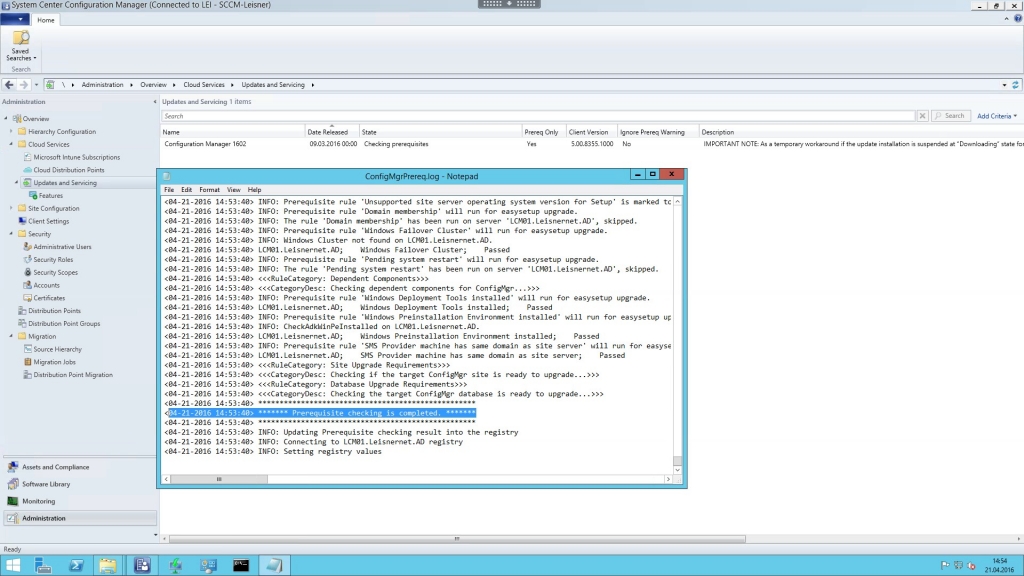Expand Site Configuration tree arrow
This screenshot has width=1024, height=576.
[11, 208]
